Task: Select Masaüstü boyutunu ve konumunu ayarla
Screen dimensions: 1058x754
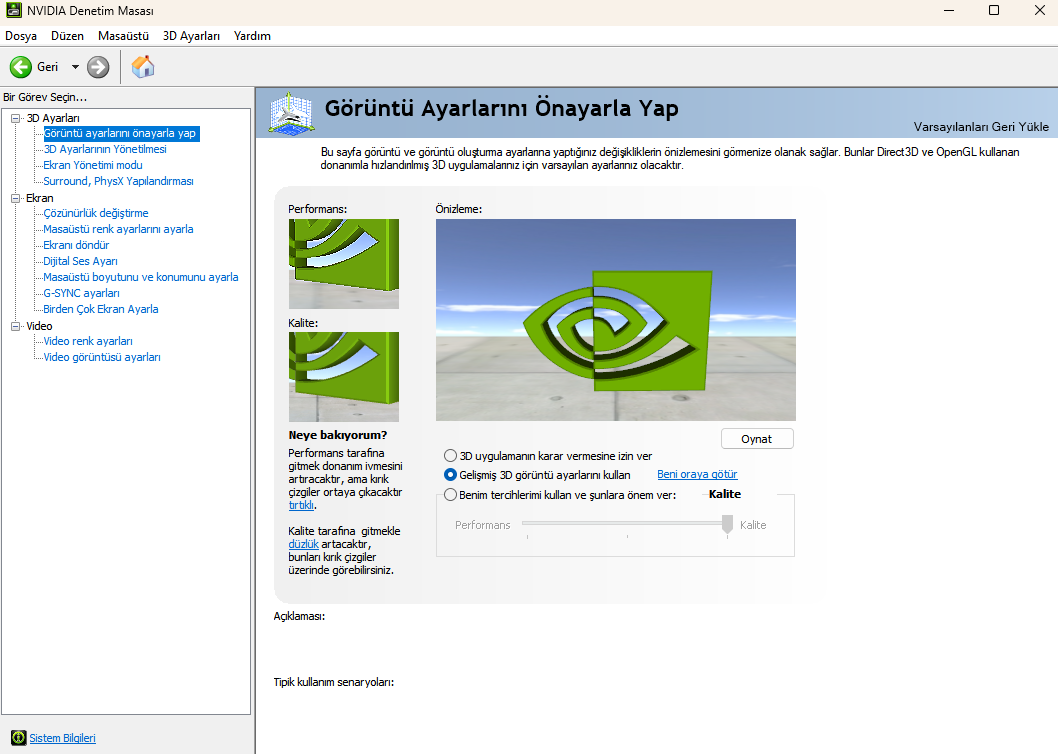Action: tap(140, 277)
